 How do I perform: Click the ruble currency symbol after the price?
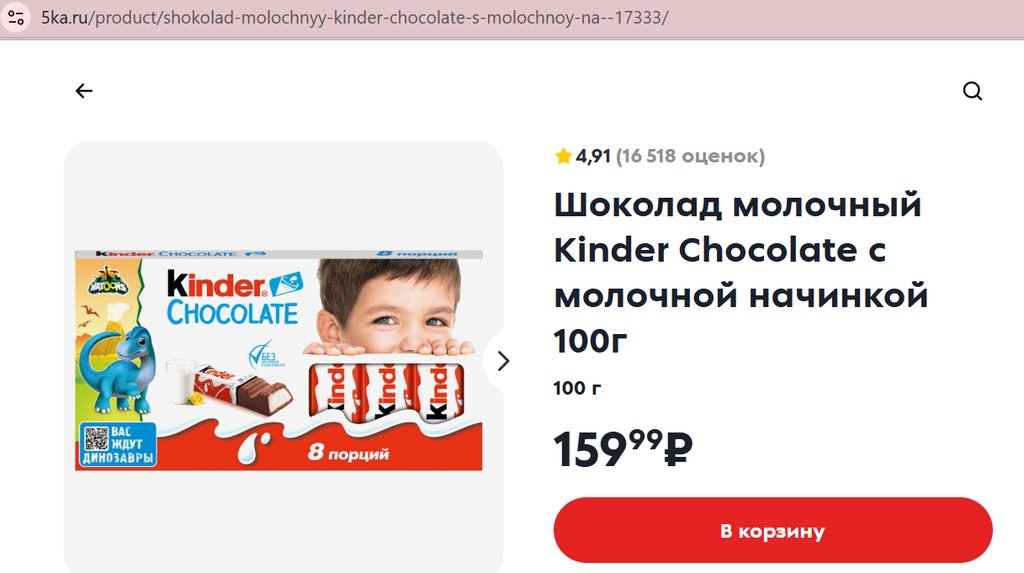pyautogui.click(x=679, y=450)
